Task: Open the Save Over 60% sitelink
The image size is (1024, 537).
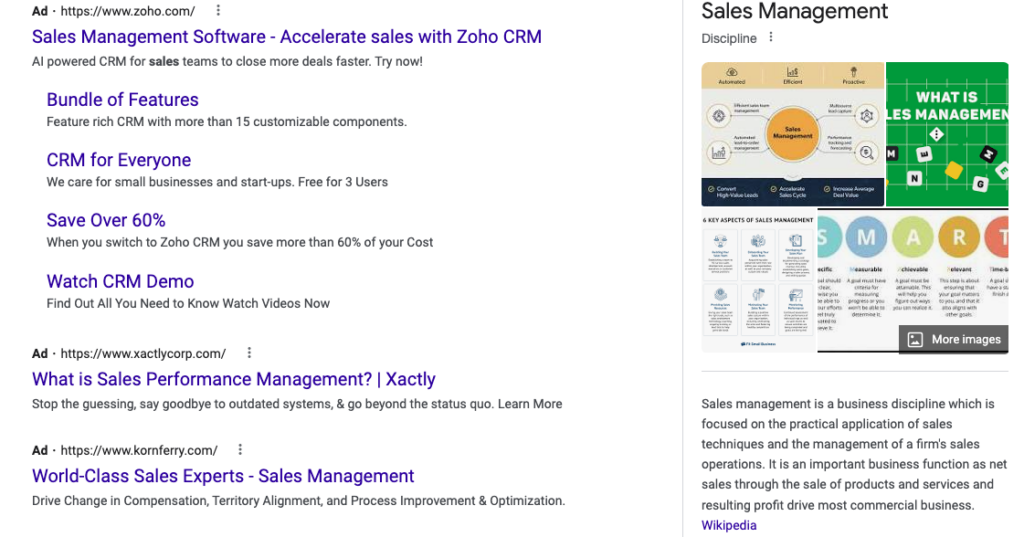Action: pyautogui.click(x=106, y=220)
